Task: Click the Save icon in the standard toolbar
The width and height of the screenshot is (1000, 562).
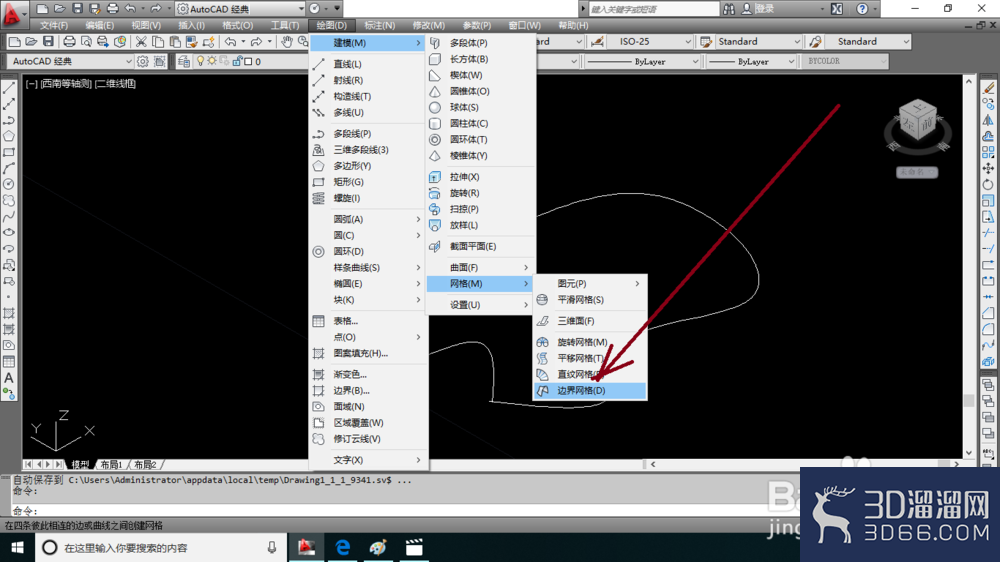Action: click(48, 41)
